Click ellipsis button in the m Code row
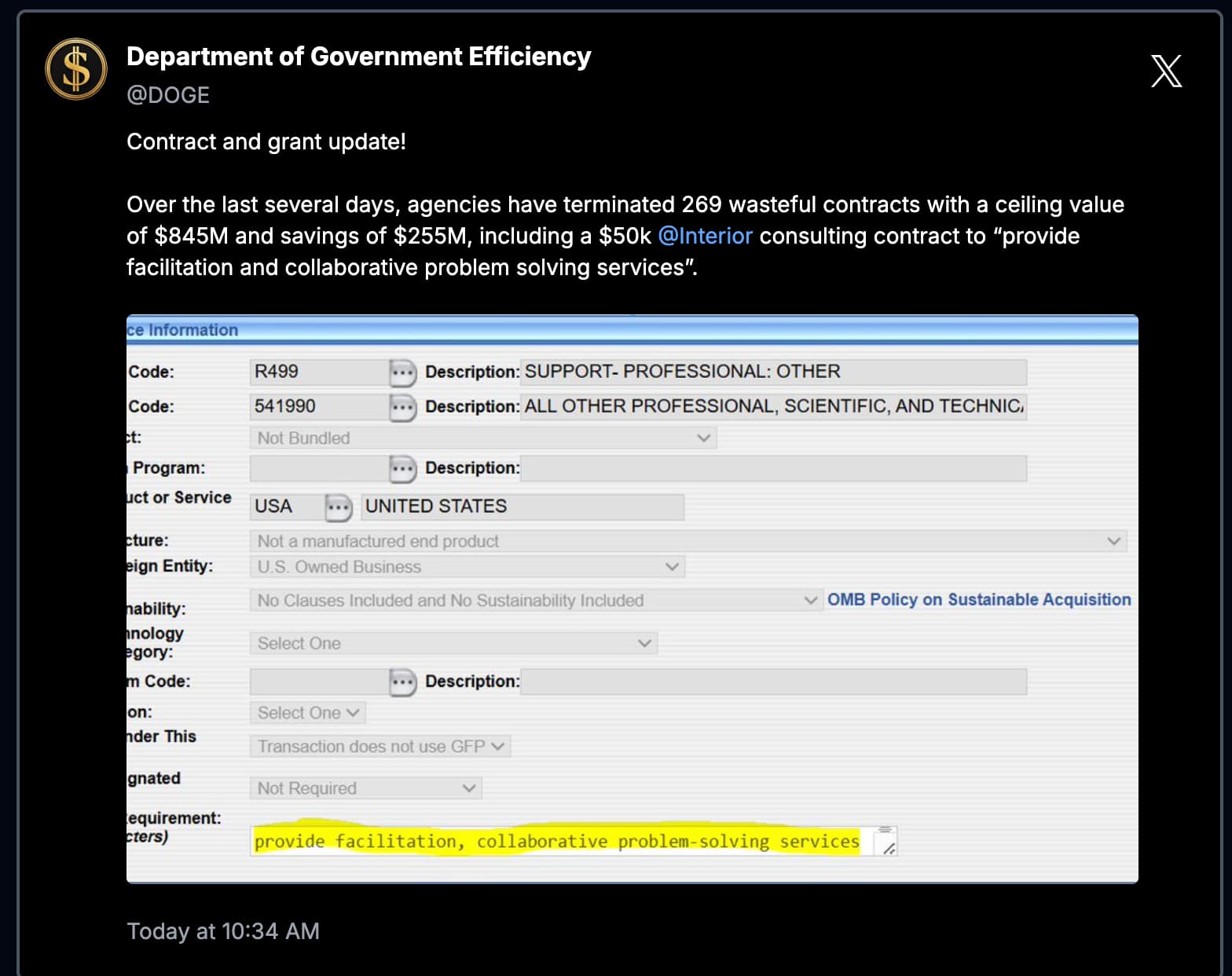Image resolution: width=1232 pixels, height=976 pixels. (402, 682)
